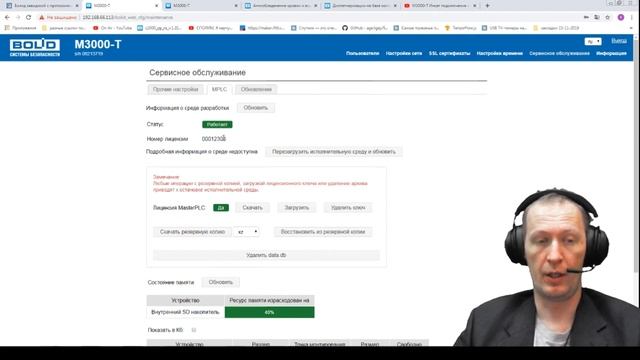Open the Настройки сети menu item
Viewport: 640px width, 360px height.
pos(404,53)
